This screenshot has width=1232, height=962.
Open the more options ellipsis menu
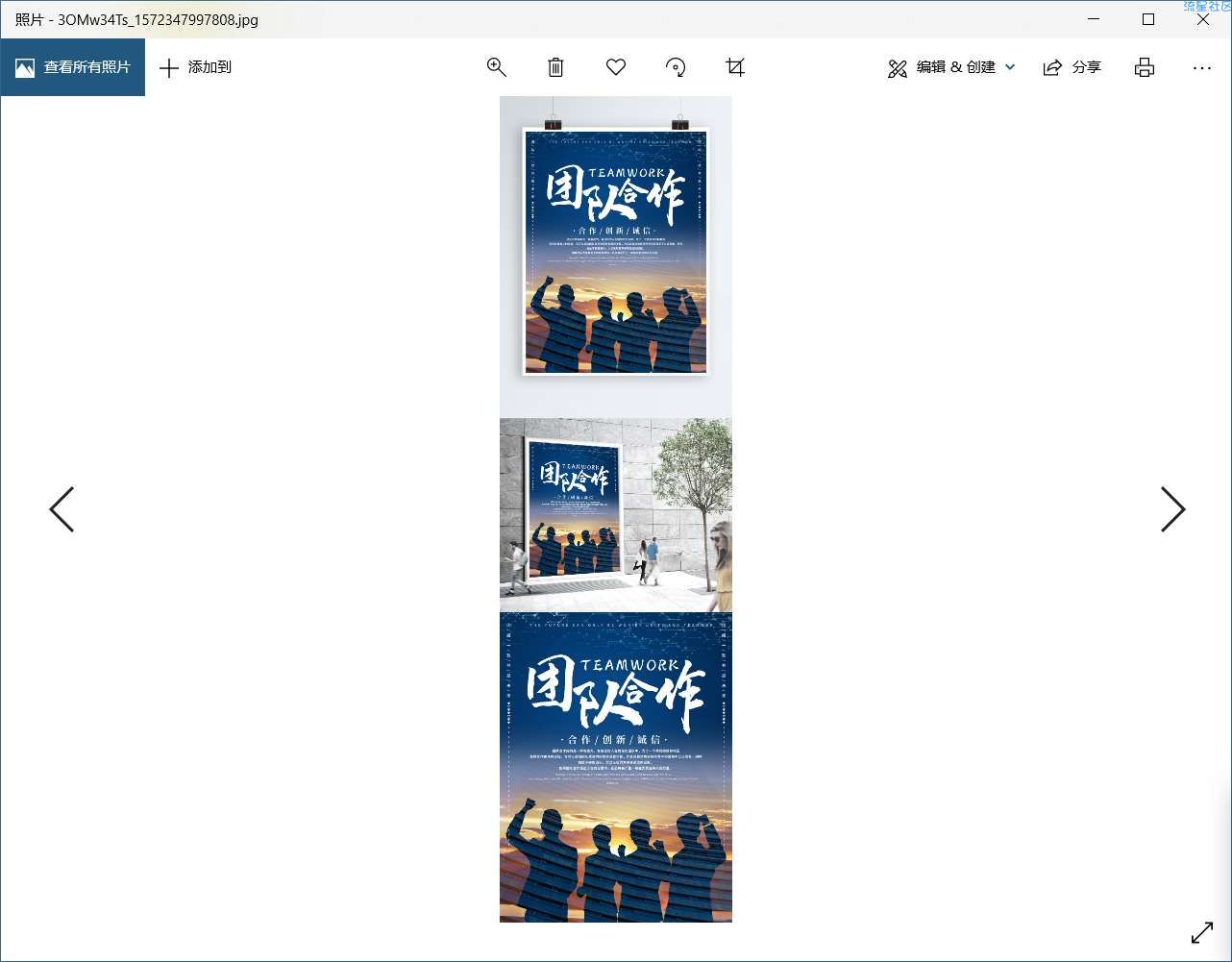1201,68
